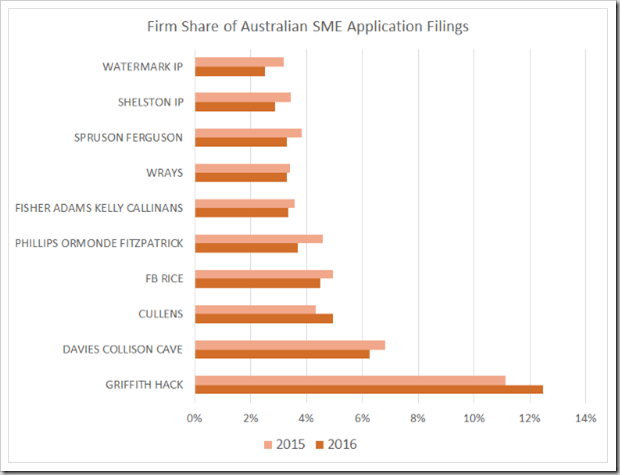Click the 14% axis tick label
Screen dimensions: 620x475
[586, 418]
